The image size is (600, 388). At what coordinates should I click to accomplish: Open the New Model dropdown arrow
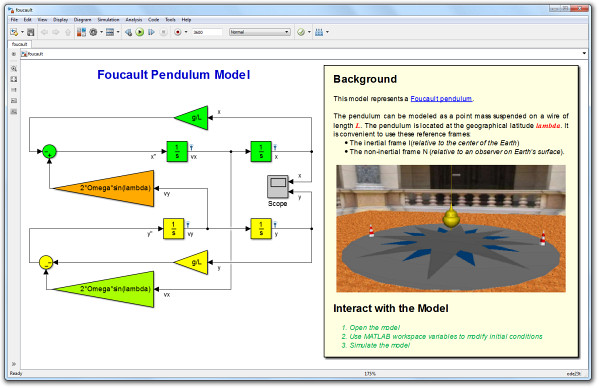pyautogui.click(x=22, y=32)
